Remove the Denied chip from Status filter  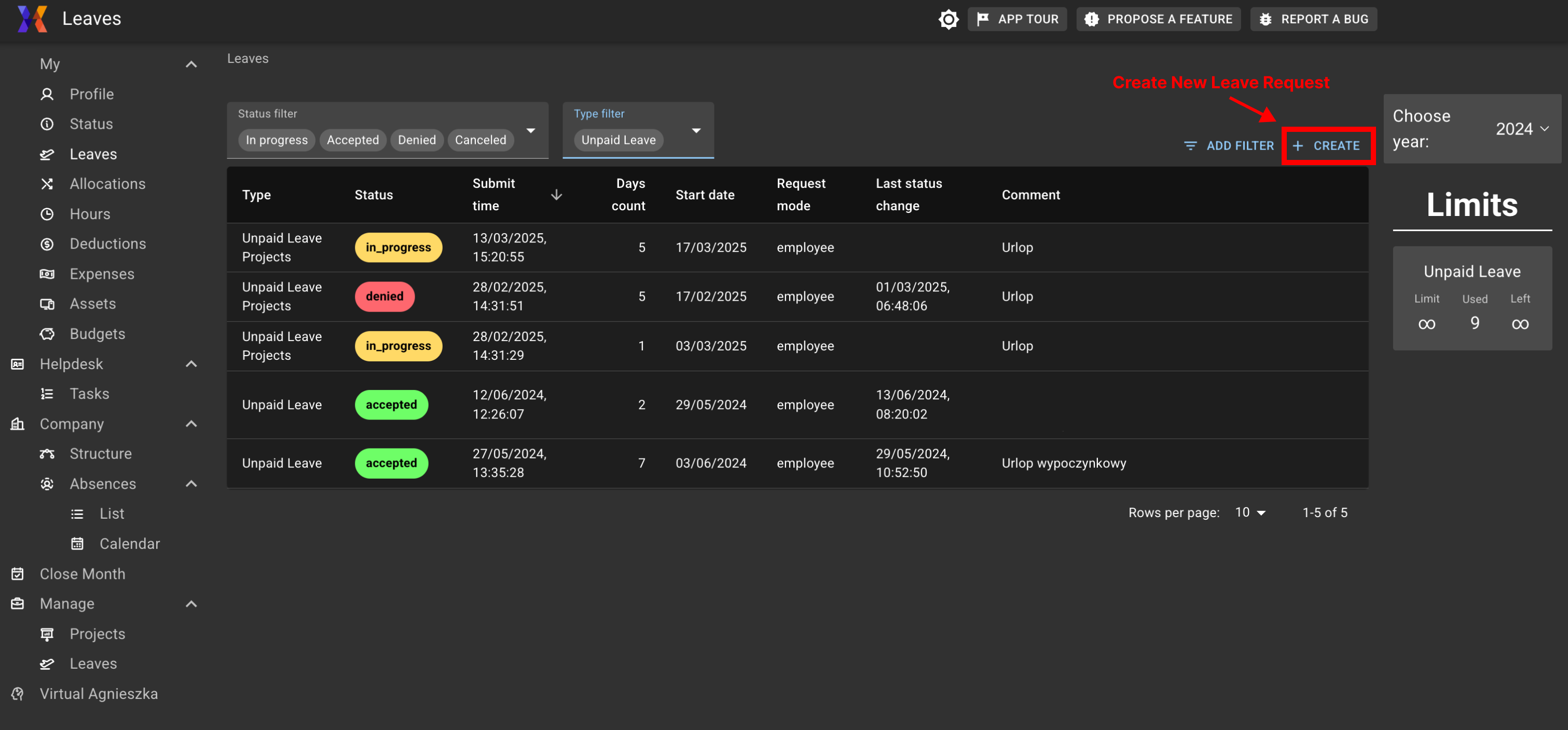coord(416,140)
